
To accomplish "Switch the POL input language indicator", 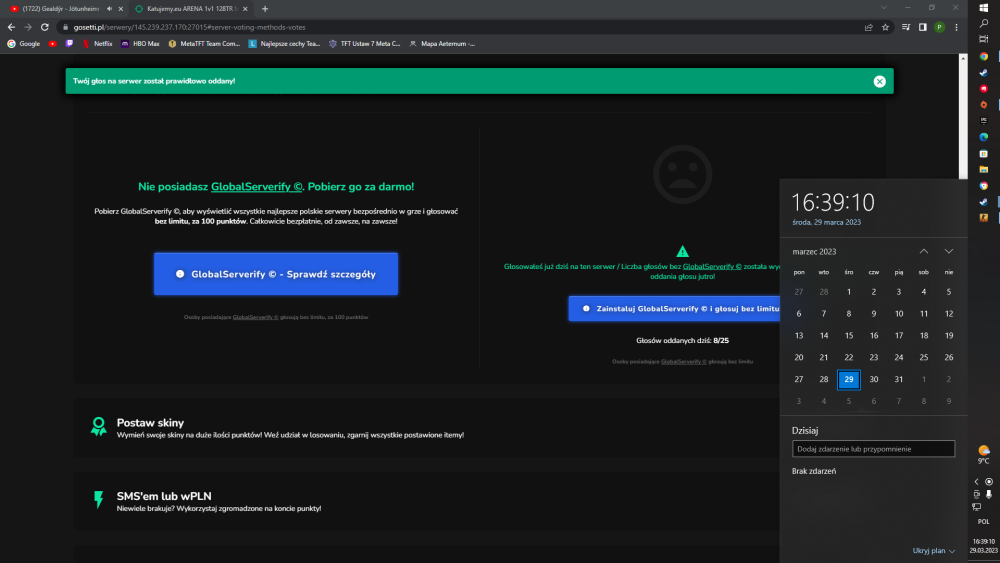I will coord(983,522).
